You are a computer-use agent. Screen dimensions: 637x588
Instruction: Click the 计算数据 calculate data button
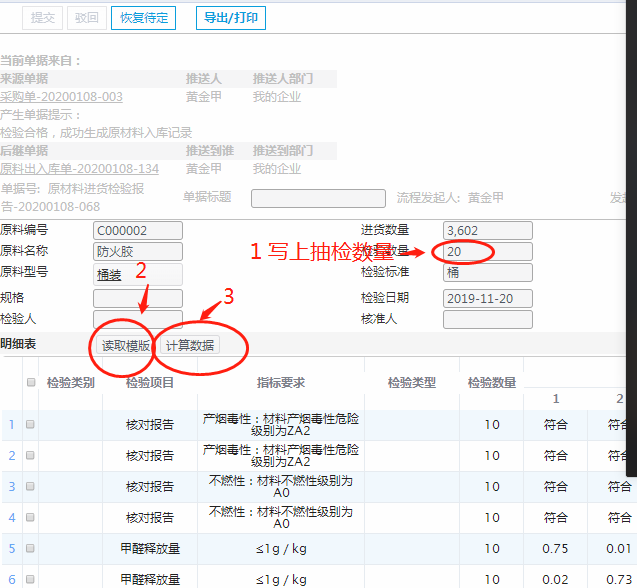190,346
